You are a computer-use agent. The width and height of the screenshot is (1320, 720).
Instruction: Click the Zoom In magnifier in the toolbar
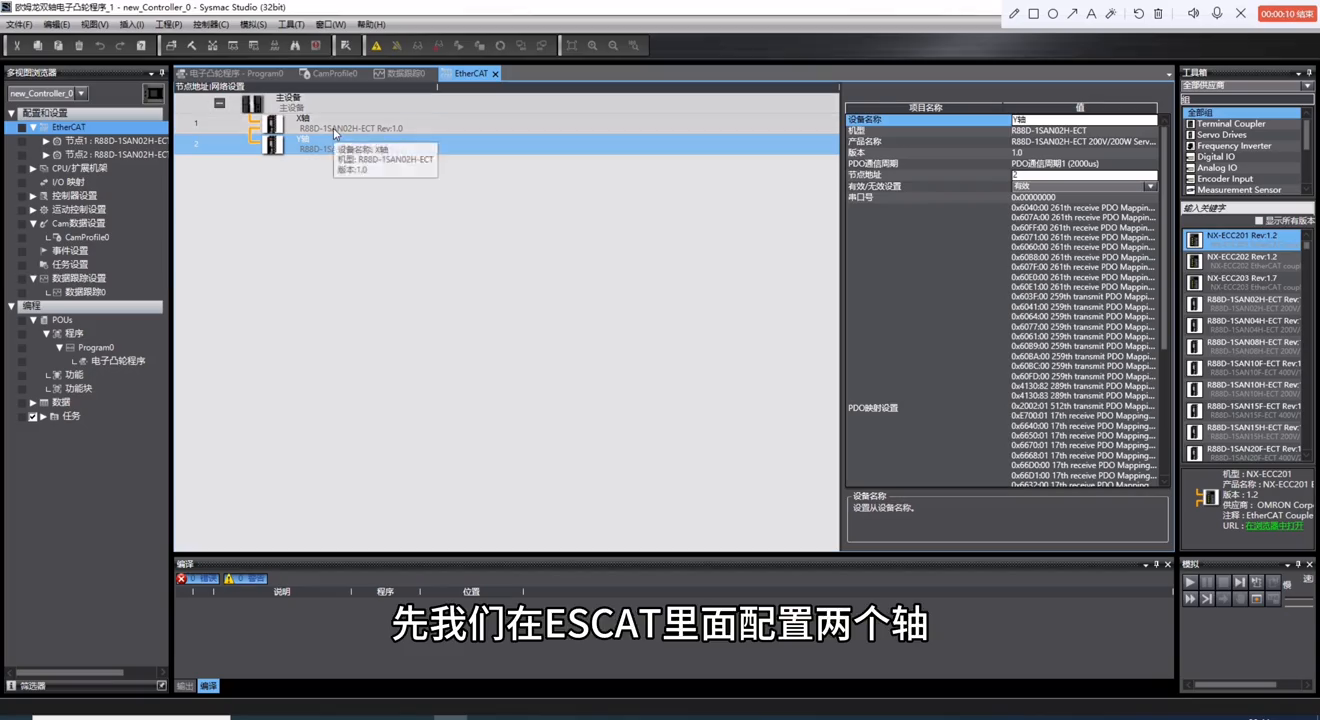point(593,46)
